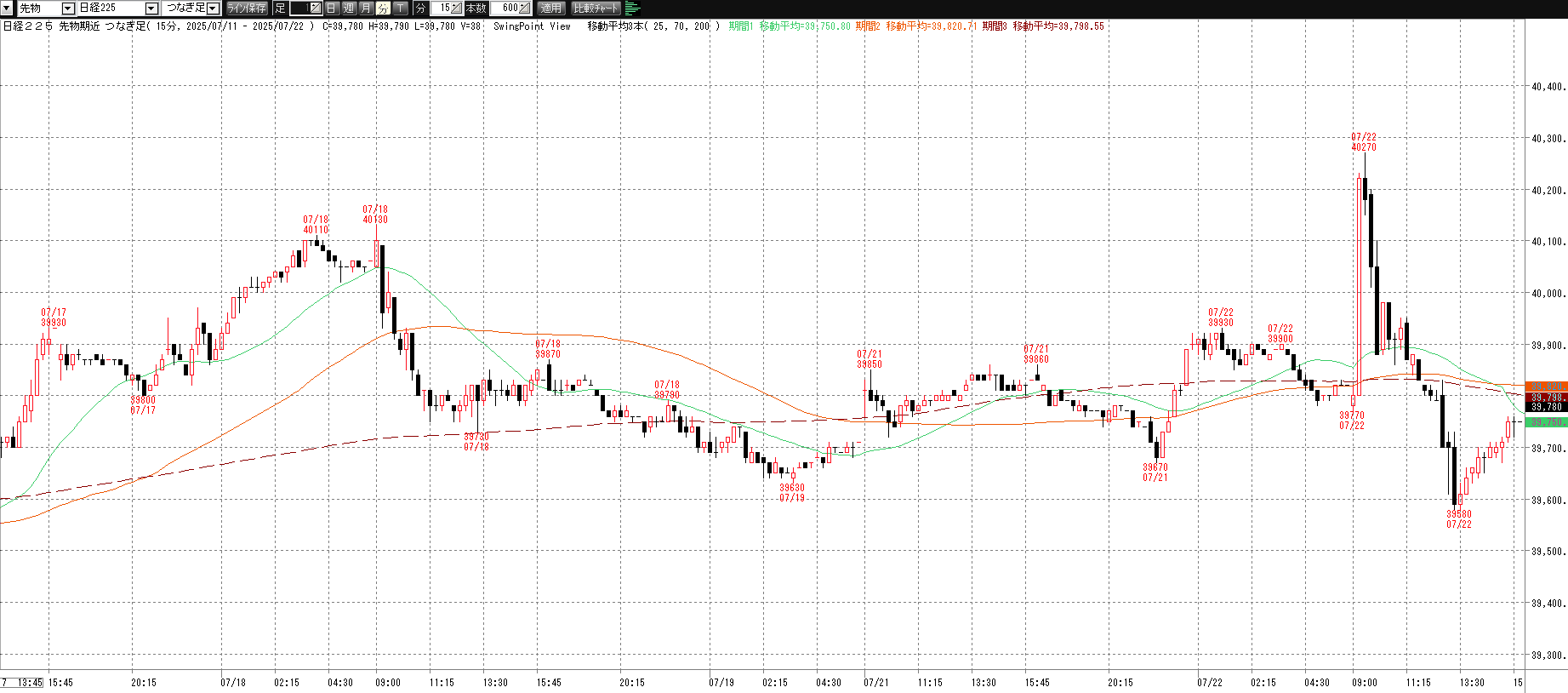
Task: Open the 比較チャート comparison chart
Action: 596,9
